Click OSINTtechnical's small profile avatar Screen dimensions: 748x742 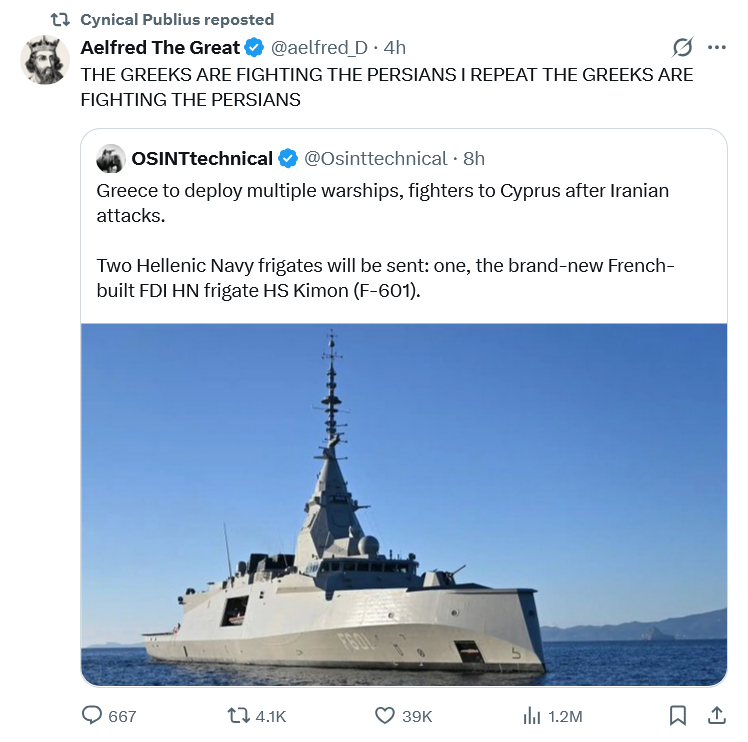click(111, 158)
